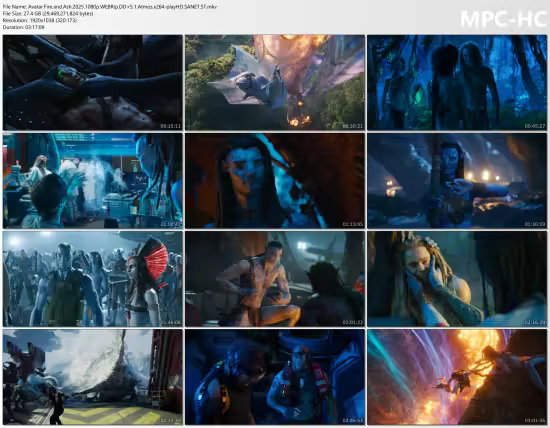This screenshot has width=550, height=428.
Task: Click the 02:16:29 timestamp label
Action: click(x=535, y=322)
